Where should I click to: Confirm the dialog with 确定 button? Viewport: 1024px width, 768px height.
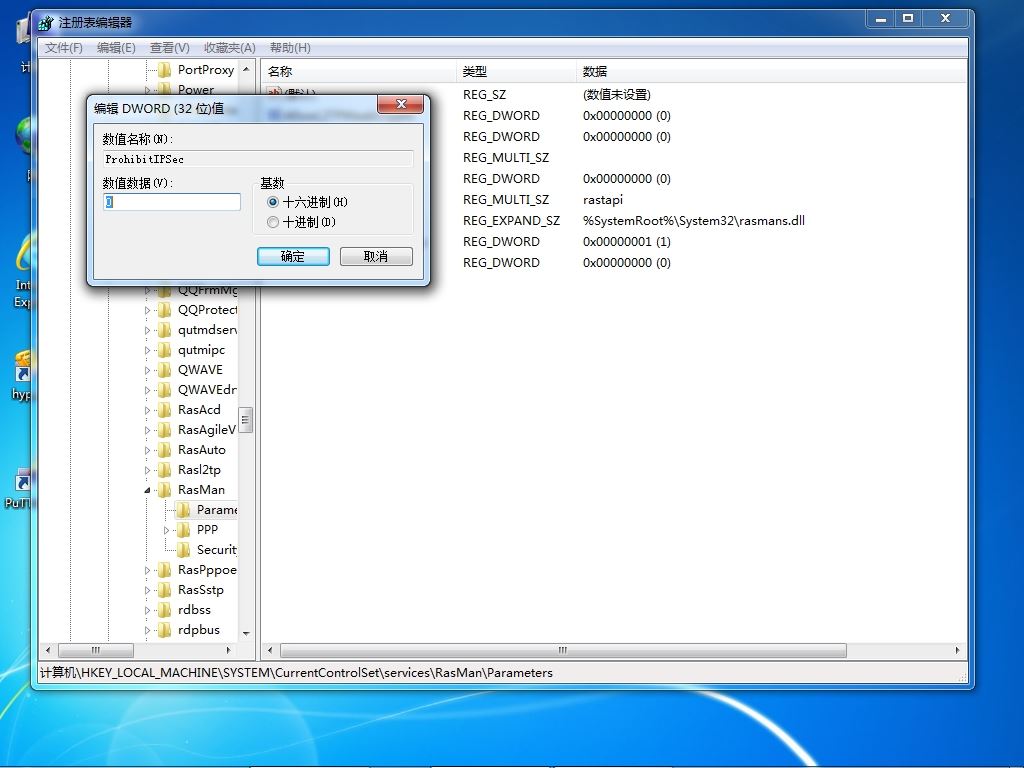tap(293, 257)
